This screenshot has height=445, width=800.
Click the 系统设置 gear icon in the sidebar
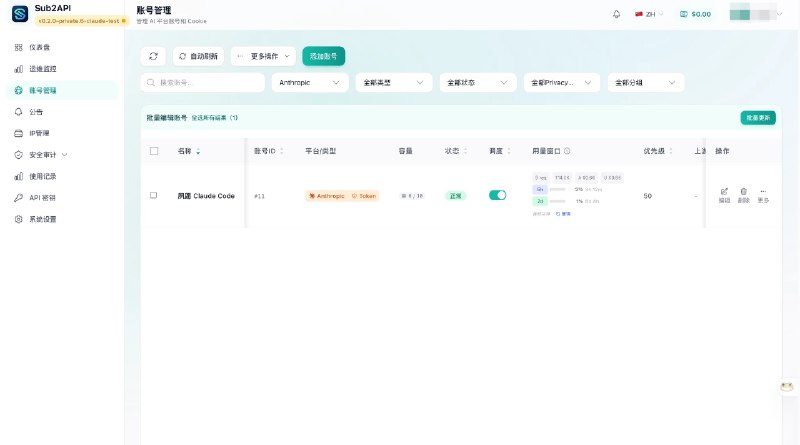click(18, 219)
